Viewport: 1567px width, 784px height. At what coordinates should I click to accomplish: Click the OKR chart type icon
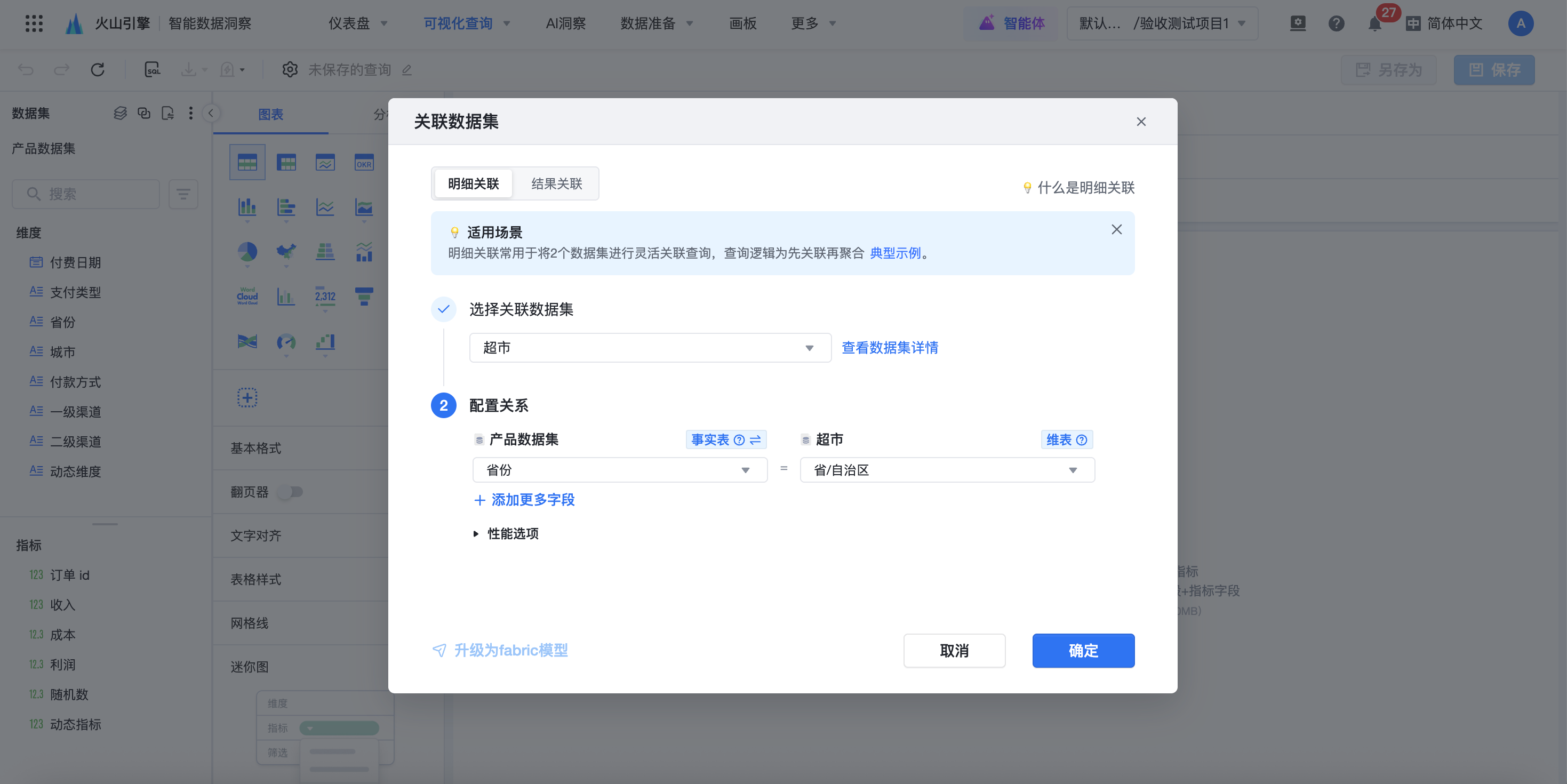364,162
